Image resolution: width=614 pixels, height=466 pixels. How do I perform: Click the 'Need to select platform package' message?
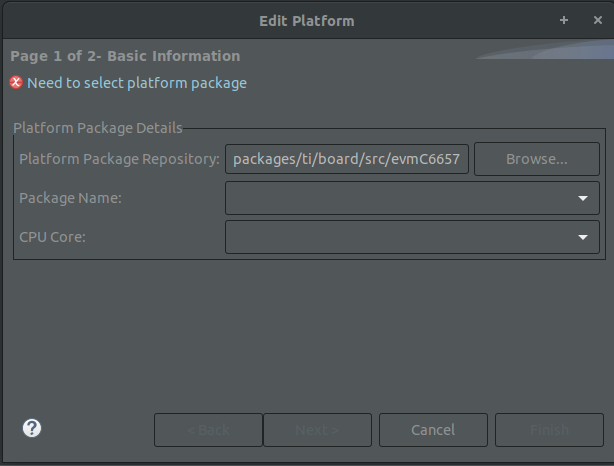pyautogui.click(x=137, y=83)
